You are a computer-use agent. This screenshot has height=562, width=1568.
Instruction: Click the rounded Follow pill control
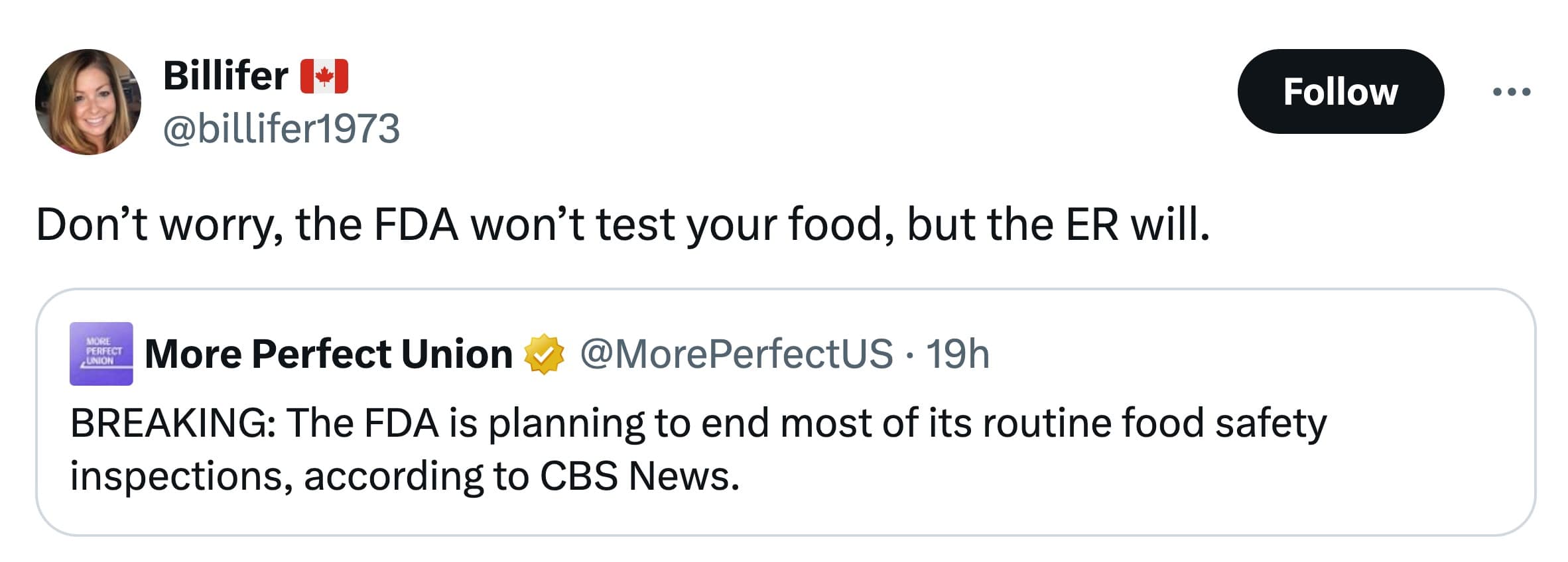click(1340, 93)
